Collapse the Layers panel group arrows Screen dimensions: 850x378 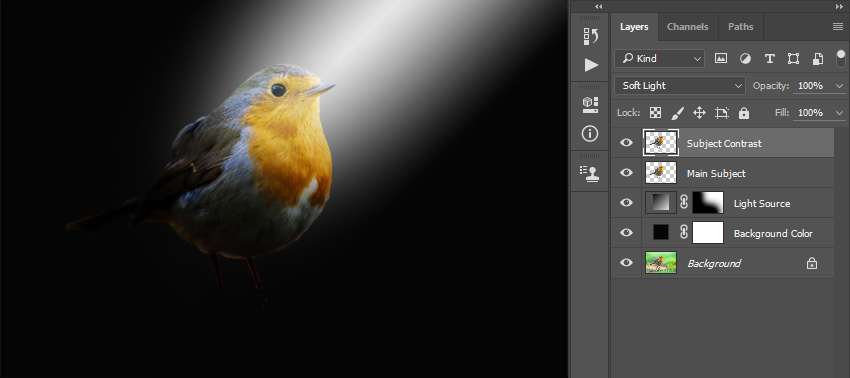coord(839,7)
